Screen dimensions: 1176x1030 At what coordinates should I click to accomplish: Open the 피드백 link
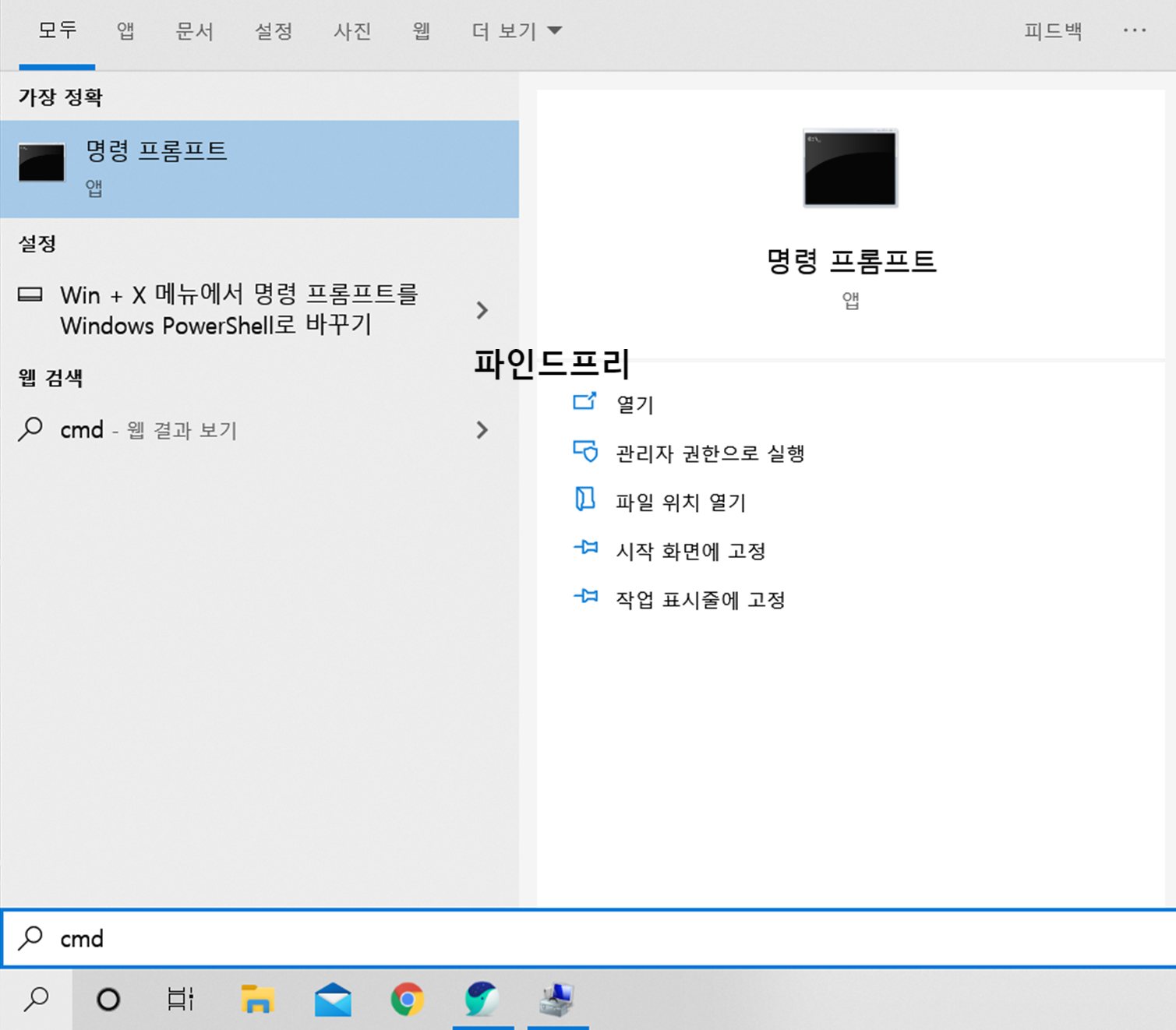click(x=1053, y=31)
